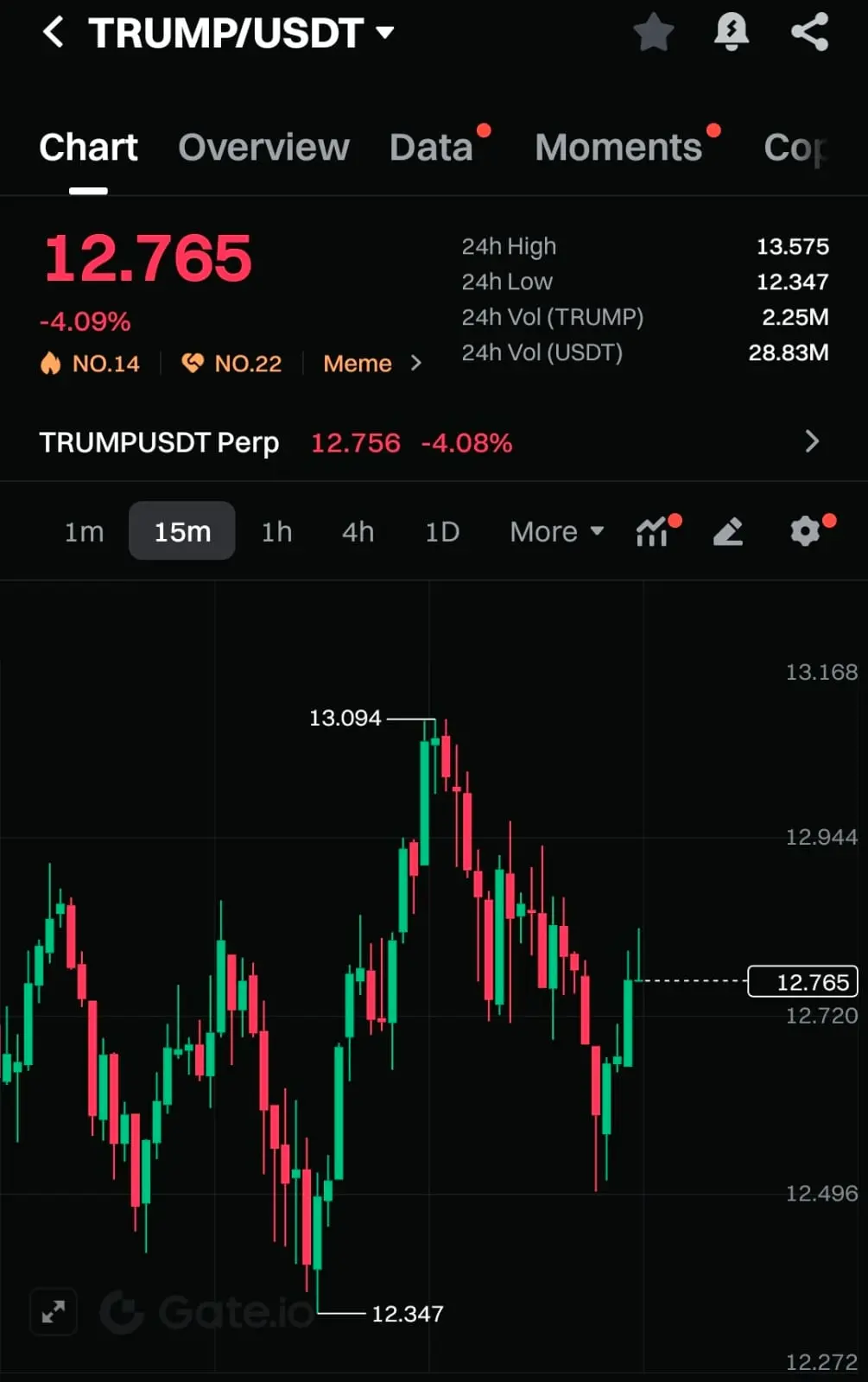Open the partially visible Cop tab
The image size is (868, 1382).
click(795, 148)
